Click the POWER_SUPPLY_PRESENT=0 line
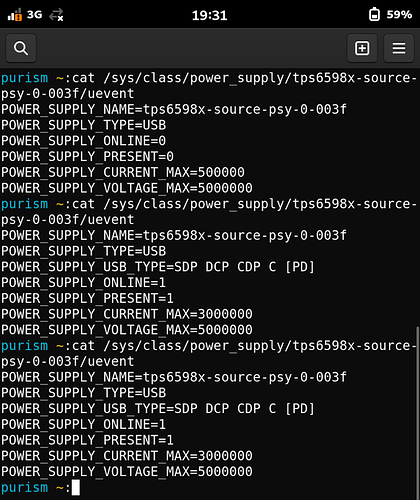420x500 pixels. (87, 157)
